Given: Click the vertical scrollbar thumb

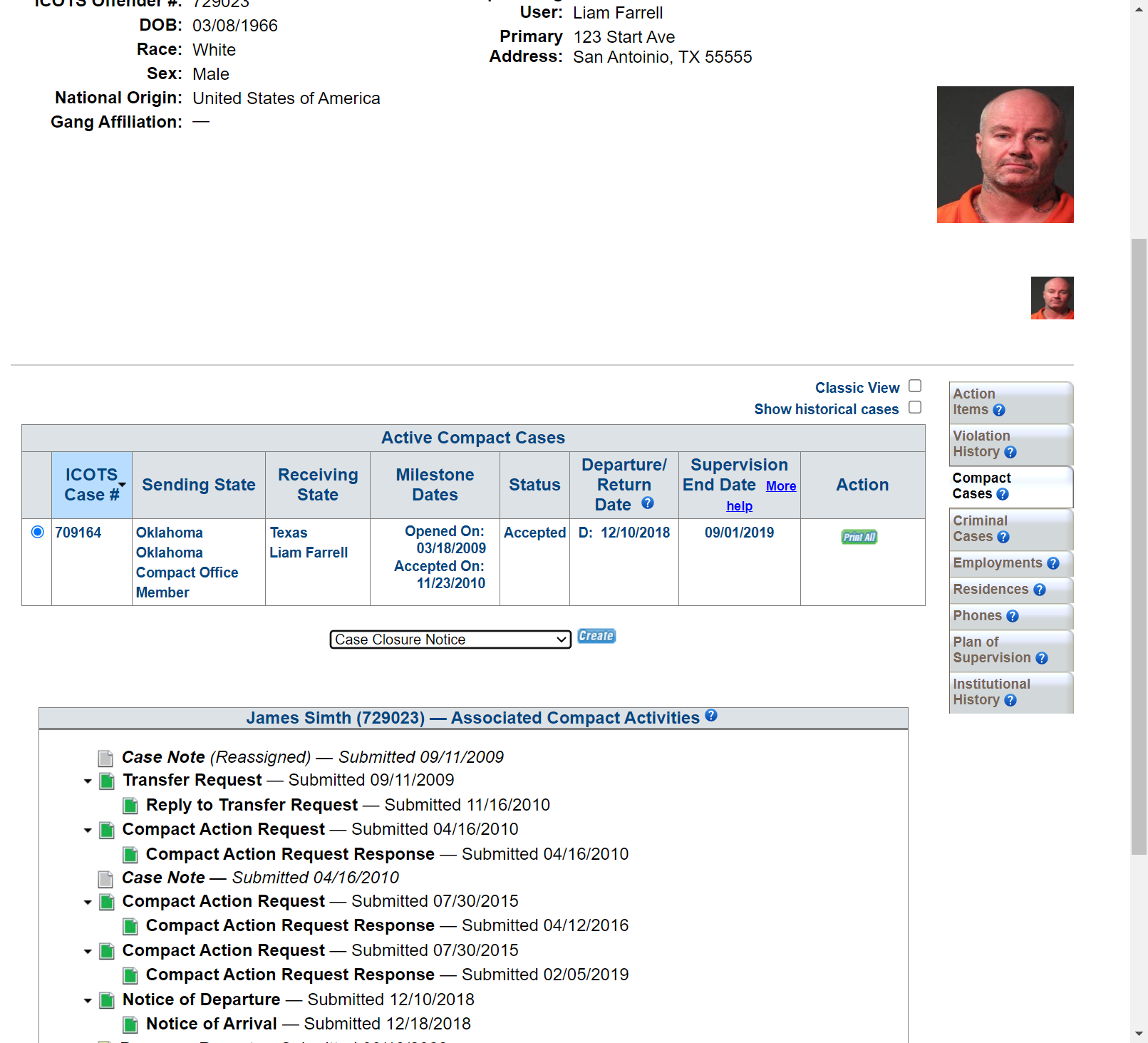Looking at the screenshot, I should point(1139,547).
